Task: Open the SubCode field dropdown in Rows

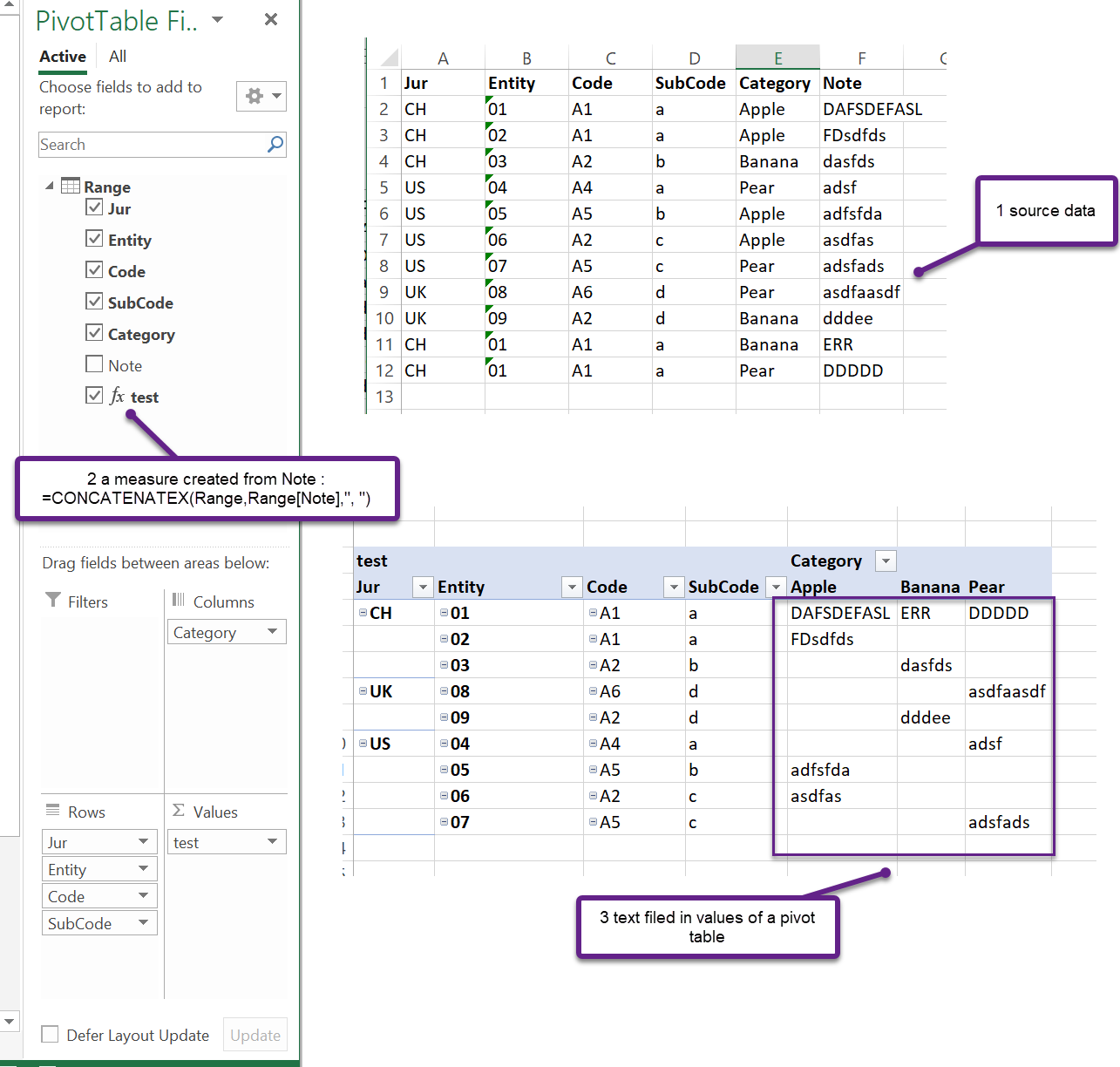Action: point(144,922)
